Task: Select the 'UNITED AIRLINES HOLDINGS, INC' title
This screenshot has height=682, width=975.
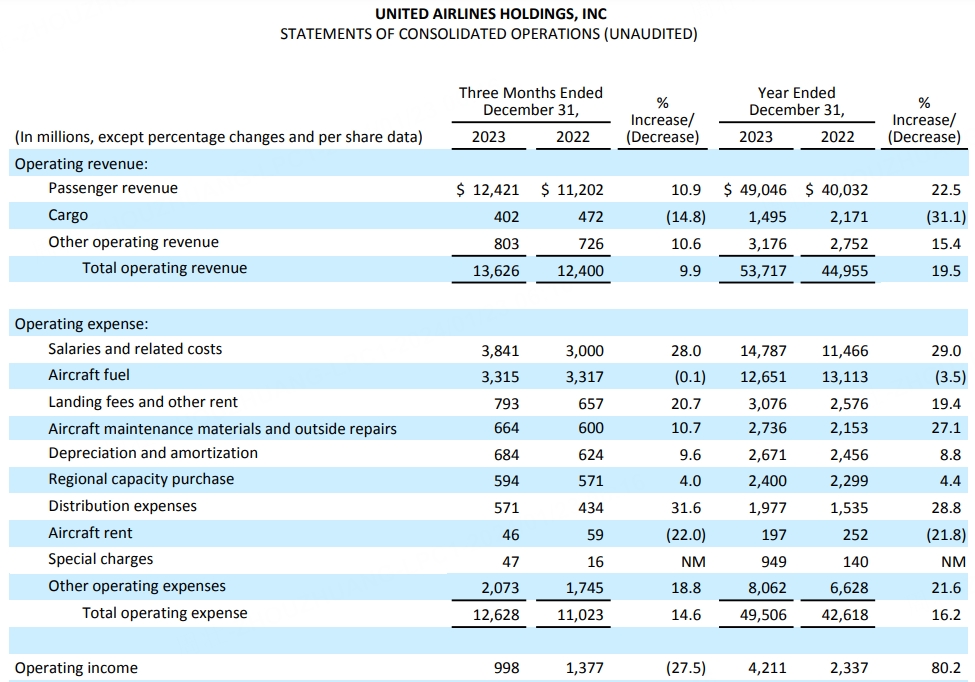Action: pos(491,14)
